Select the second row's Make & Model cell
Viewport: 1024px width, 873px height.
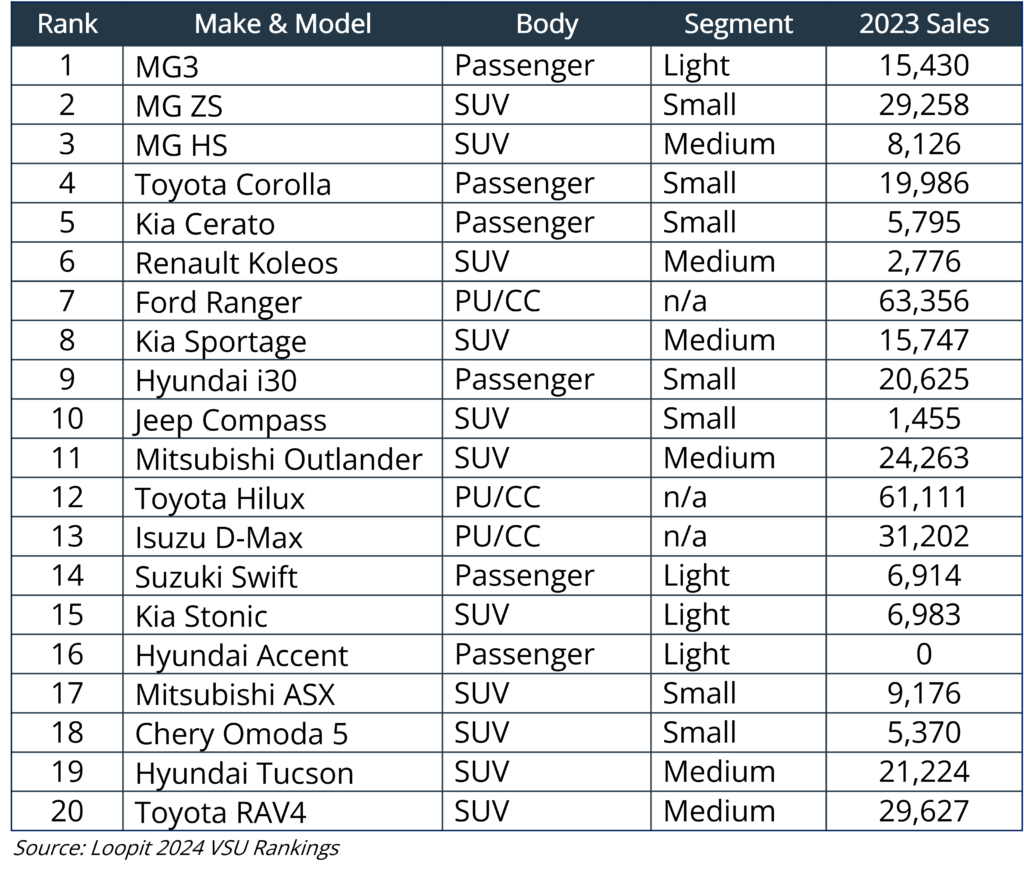coord(282,105)
